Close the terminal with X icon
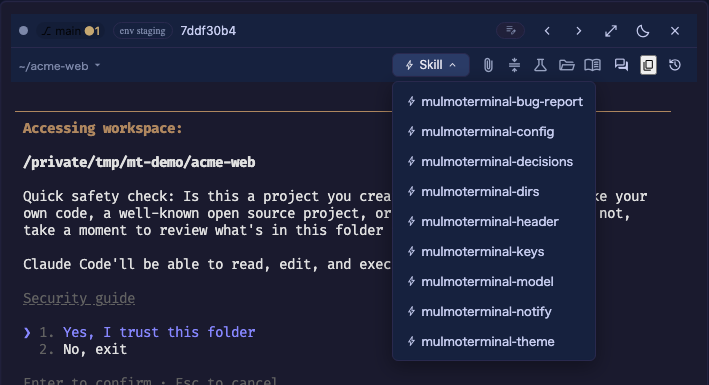 (675, 31)
